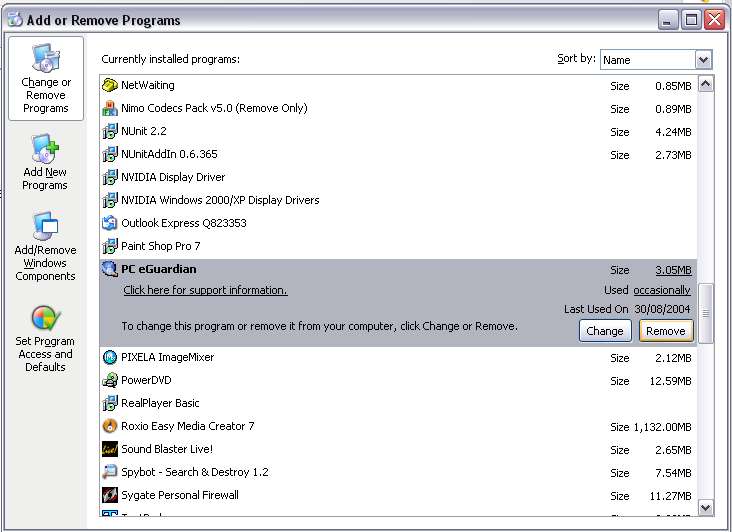This screenshot has height=532, width=732.
Task: Select Paint Shop Pro 7 in list
Action: tap(160, 246)
